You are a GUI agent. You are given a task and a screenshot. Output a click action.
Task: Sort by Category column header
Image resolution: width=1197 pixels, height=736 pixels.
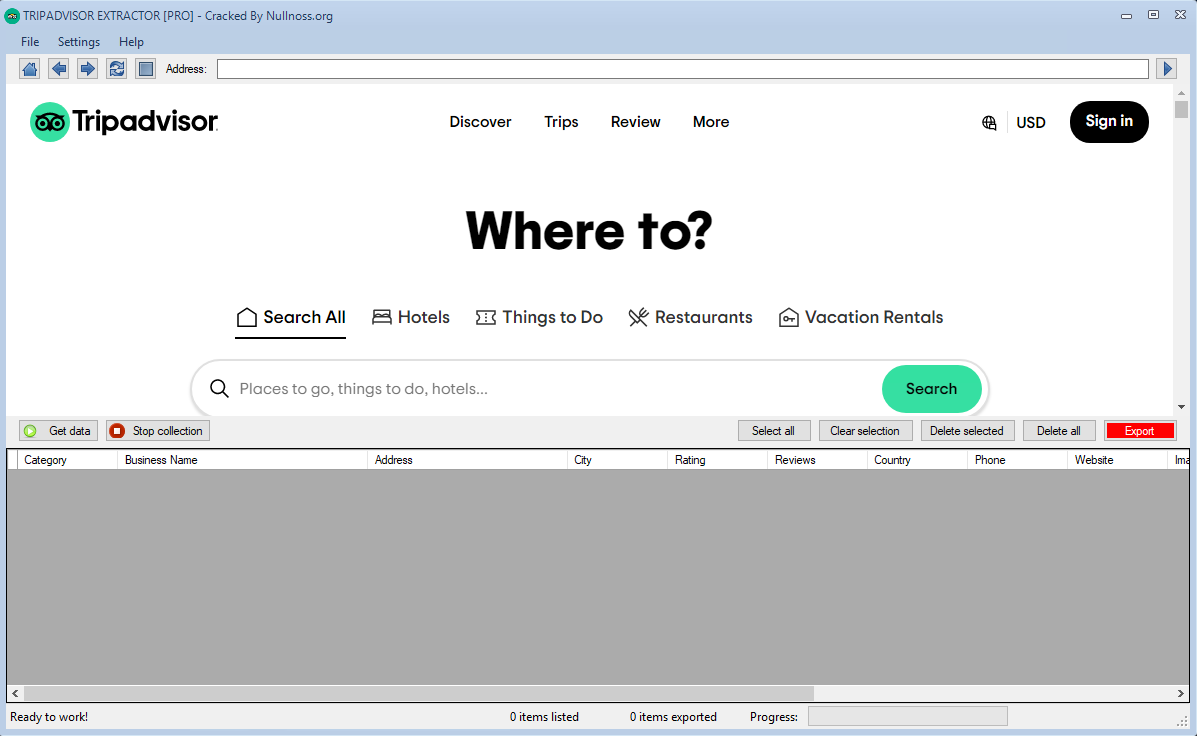67,460
